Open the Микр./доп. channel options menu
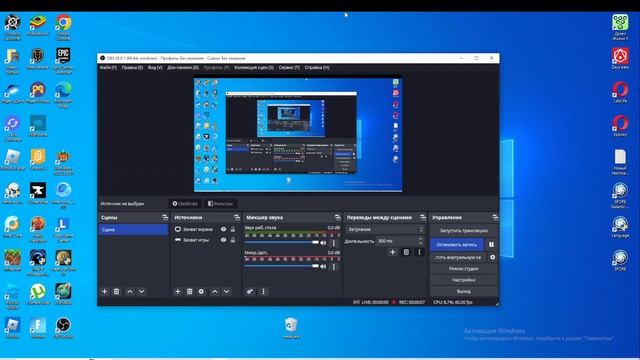The height and width of the screenshot is (360, 640). coord(333,267)
